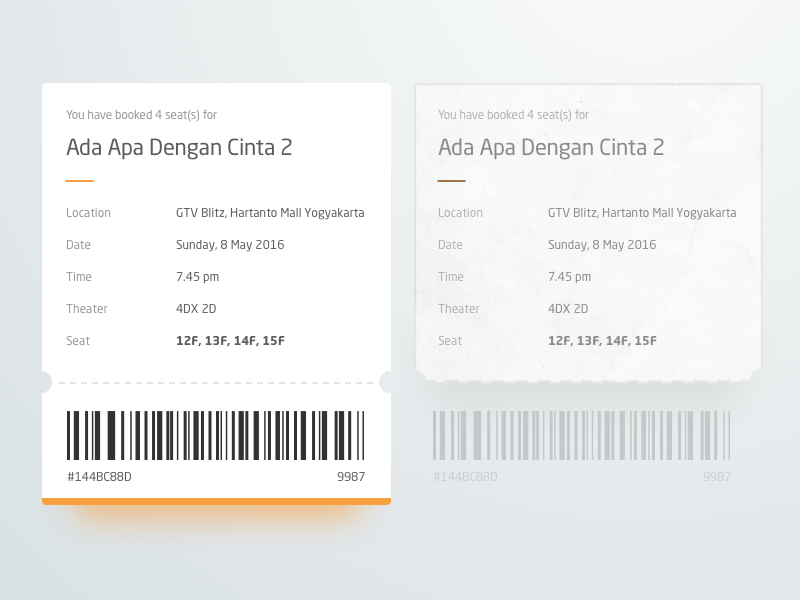Click the #144BC88D code on the white ticket
This screenshot has width=800, height=600.
[x=99, y=477]
